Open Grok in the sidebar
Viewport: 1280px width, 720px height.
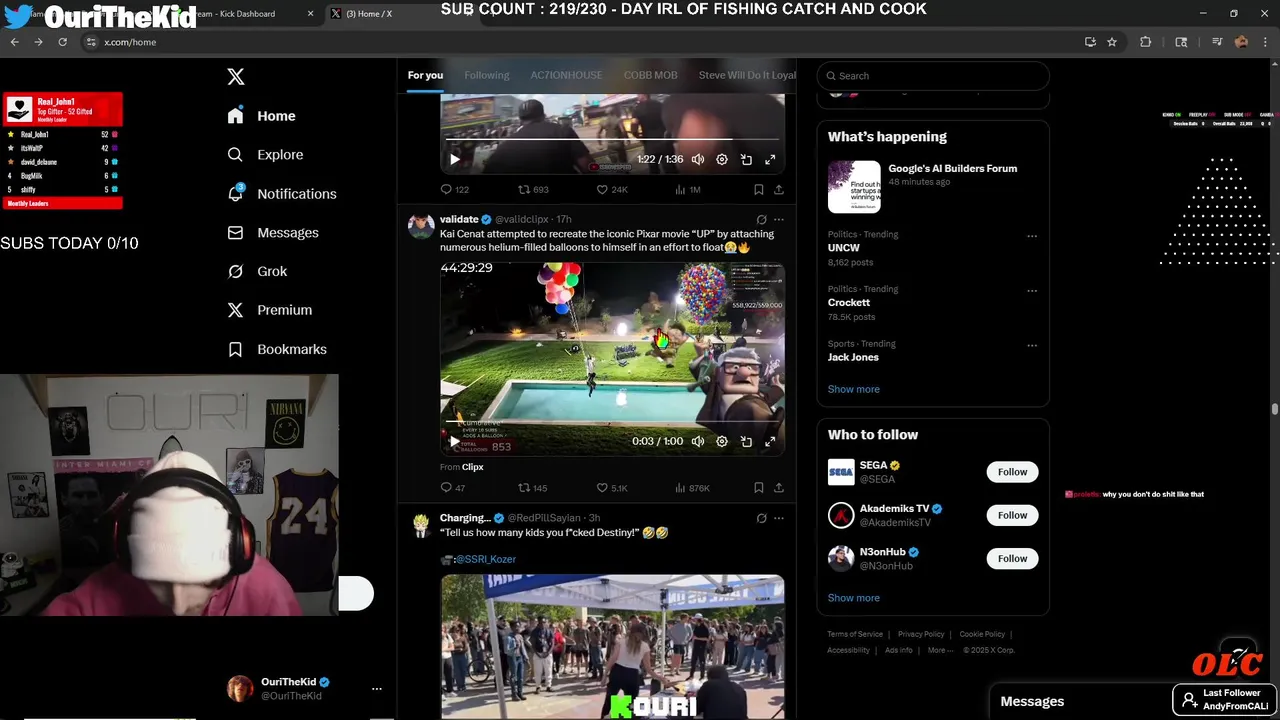point(257,271)
